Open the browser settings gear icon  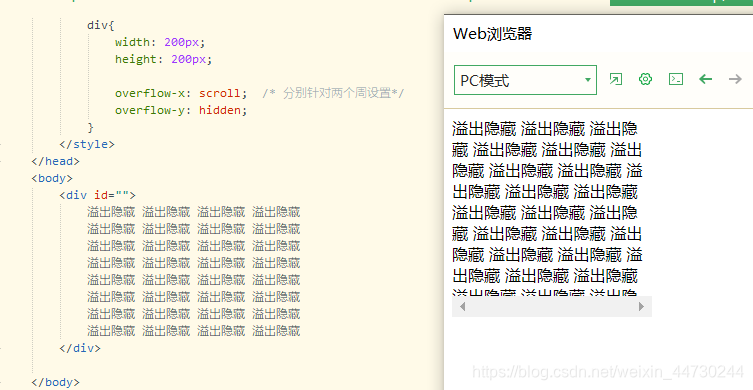(x=645, y=79)
